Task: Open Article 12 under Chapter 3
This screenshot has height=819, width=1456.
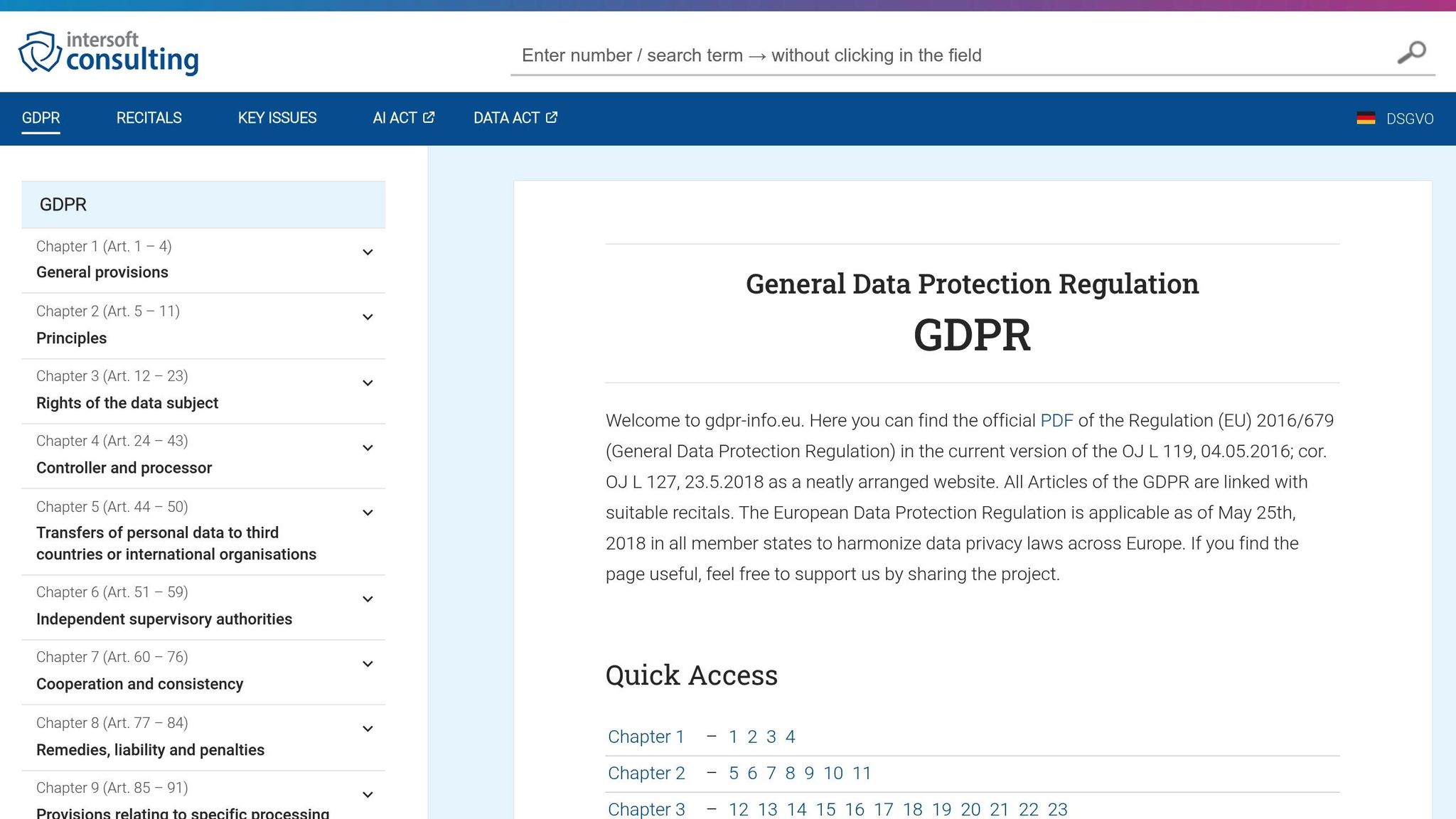Action: tap(739, 809)
